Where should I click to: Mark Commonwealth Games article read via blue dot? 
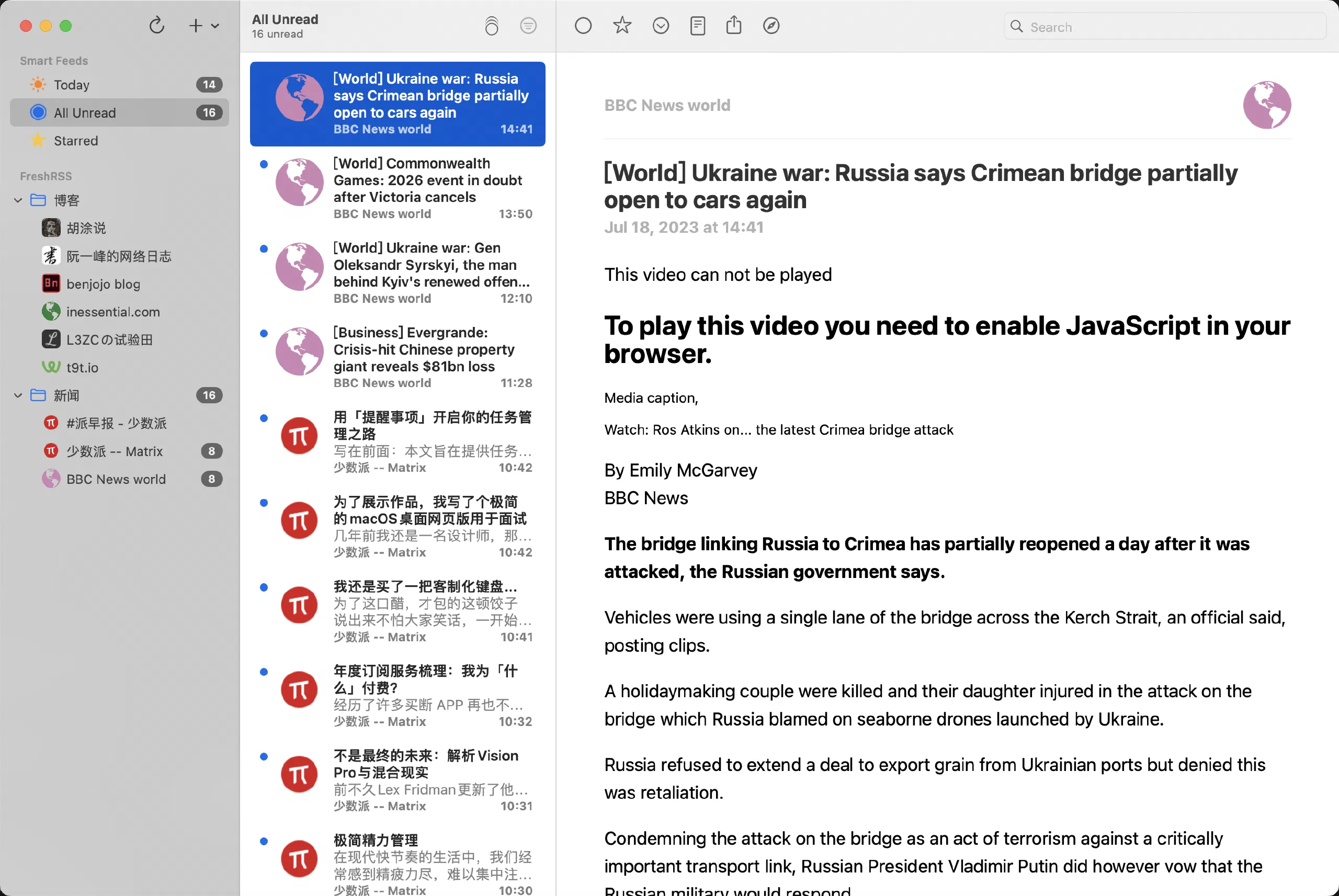263,164
